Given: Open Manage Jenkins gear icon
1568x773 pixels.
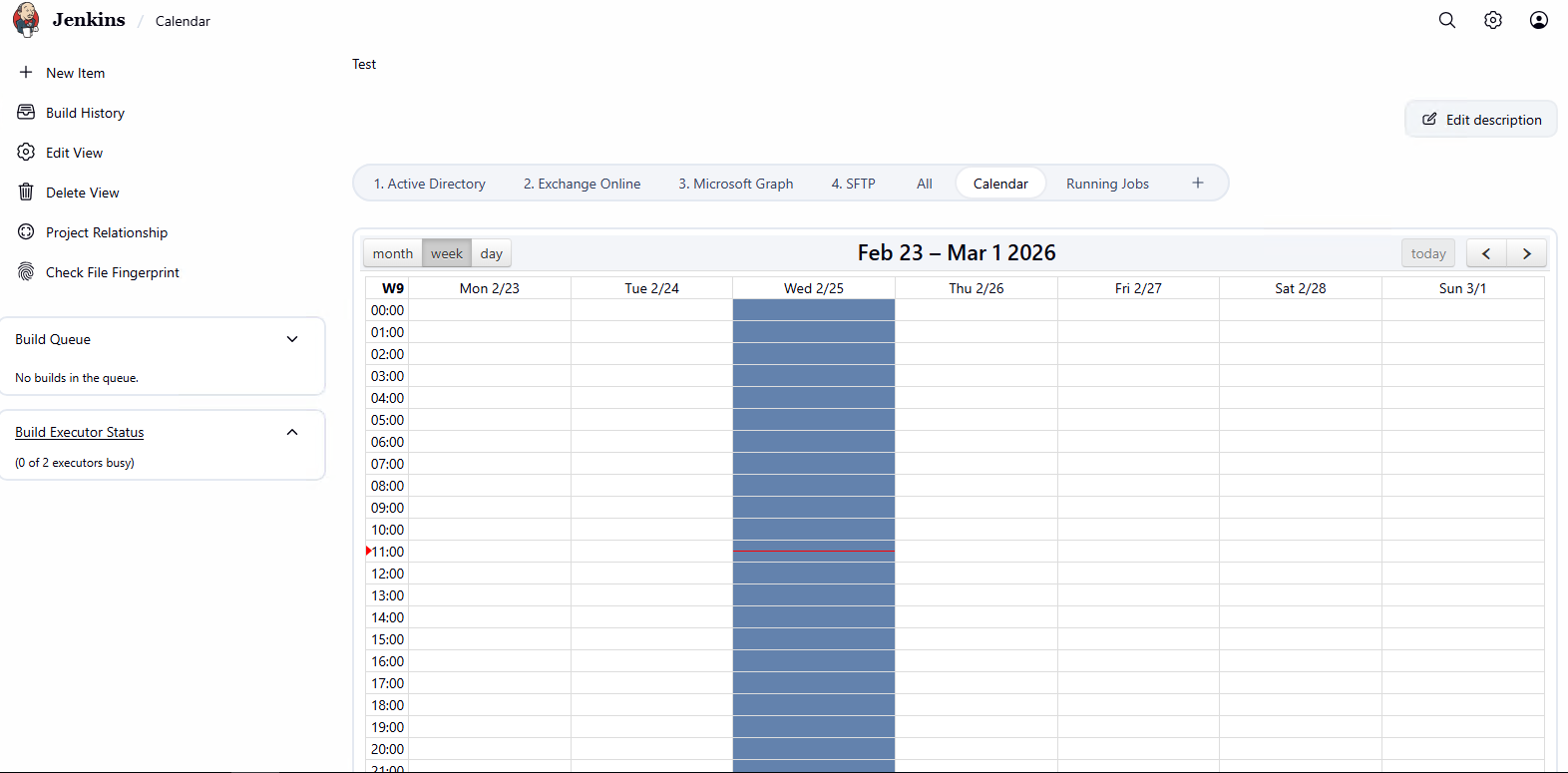Looking at the screenshot, I should tap(1492, 20).
